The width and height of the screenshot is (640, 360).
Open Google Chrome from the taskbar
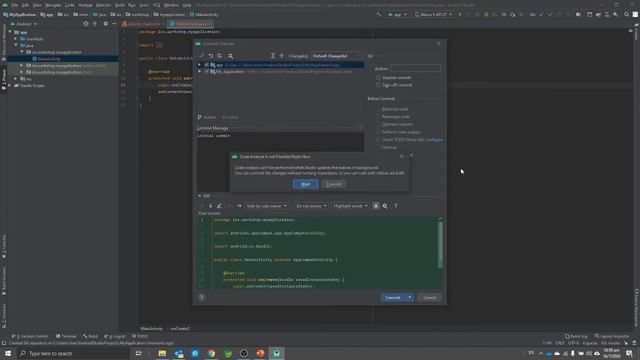point(211,353)
